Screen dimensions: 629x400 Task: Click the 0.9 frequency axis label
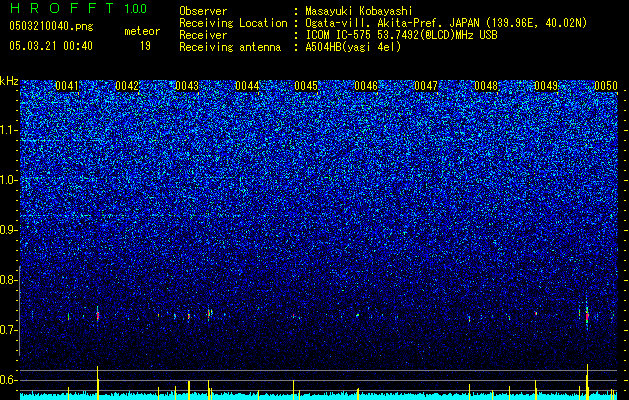(x=9, y=230)
